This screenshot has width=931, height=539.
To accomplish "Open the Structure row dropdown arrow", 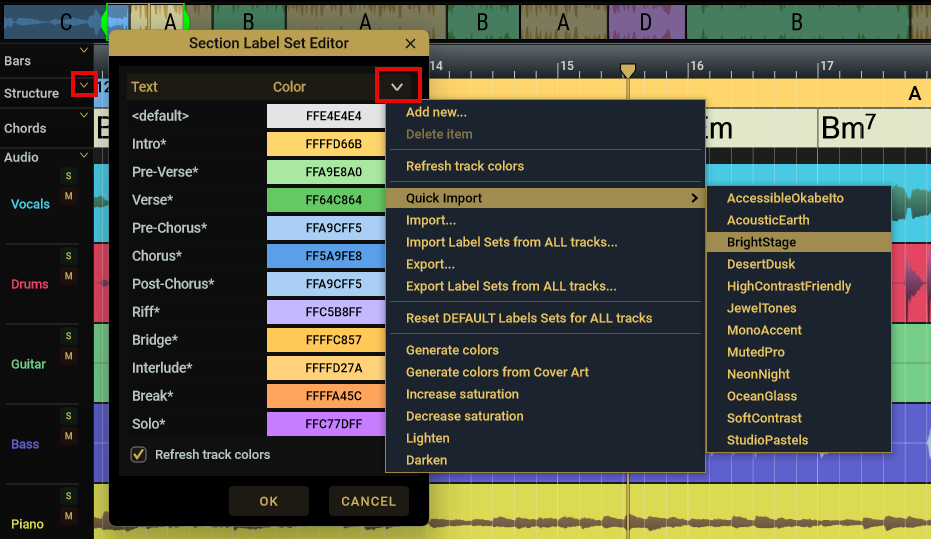I will 84,85.
